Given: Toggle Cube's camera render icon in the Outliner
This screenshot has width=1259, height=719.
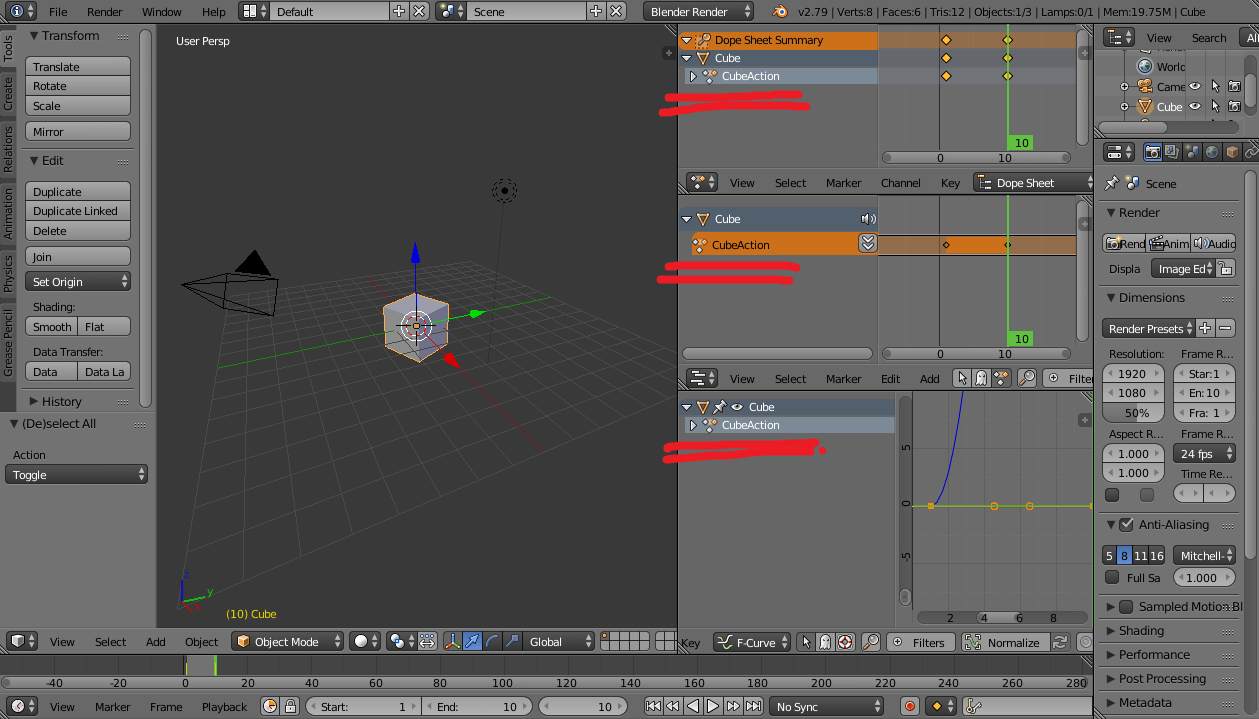Looking at the screenshot, I should pos(1235,106).
